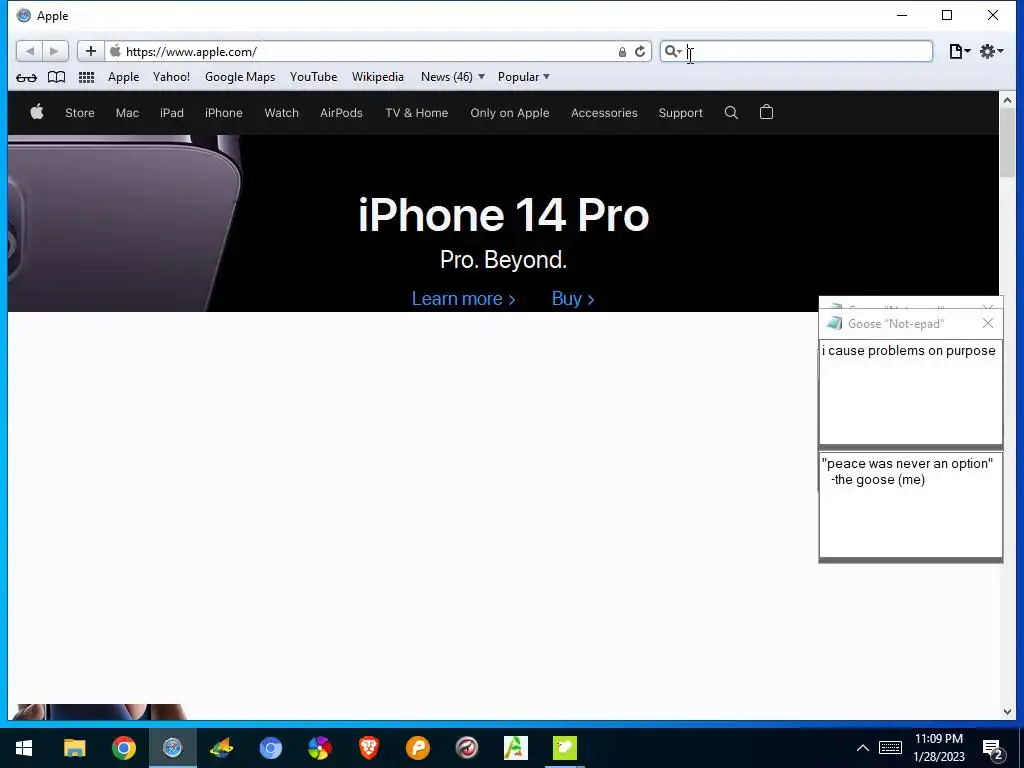
Task: Expand the search magnifier dropdown in toolbar
Action: coord(673,51)
